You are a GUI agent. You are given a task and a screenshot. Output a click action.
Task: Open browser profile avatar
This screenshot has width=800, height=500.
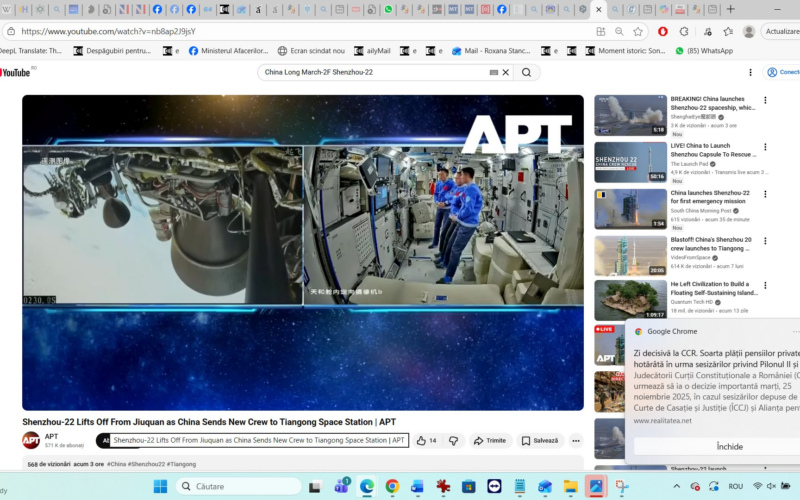[749, 32]
